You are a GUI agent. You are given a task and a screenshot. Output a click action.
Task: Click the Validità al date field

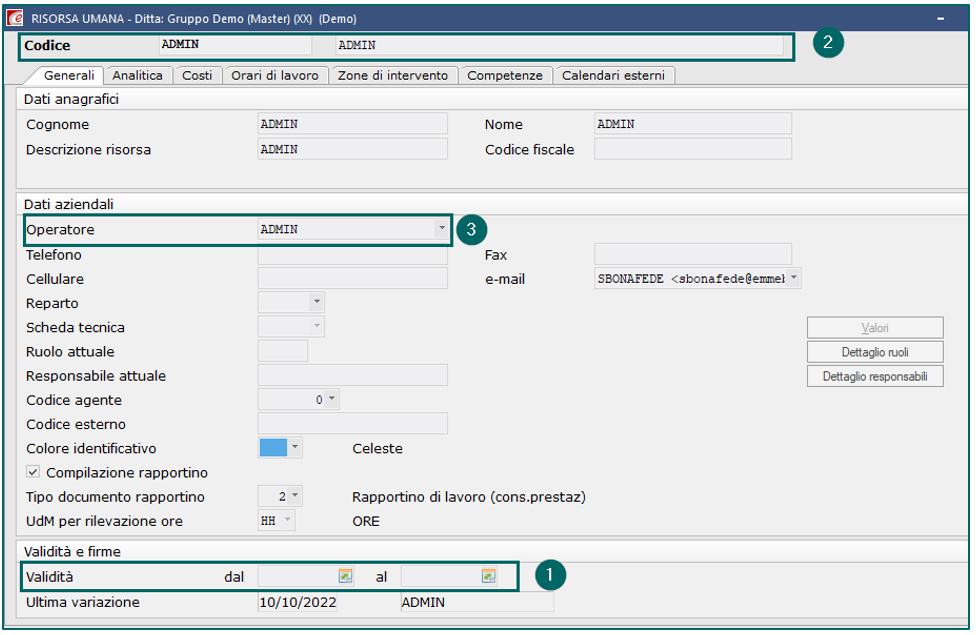pyautogui.click(x=441, y=576)
